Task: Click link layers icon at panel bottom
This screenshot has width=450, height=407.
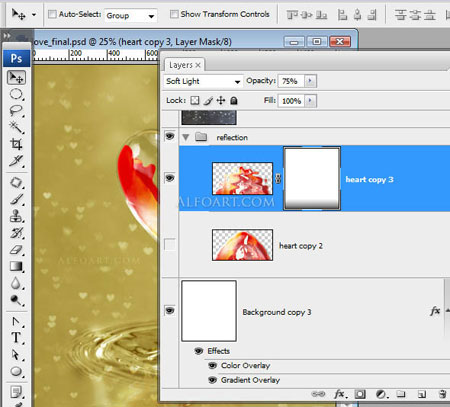Action: pos(318,394)
